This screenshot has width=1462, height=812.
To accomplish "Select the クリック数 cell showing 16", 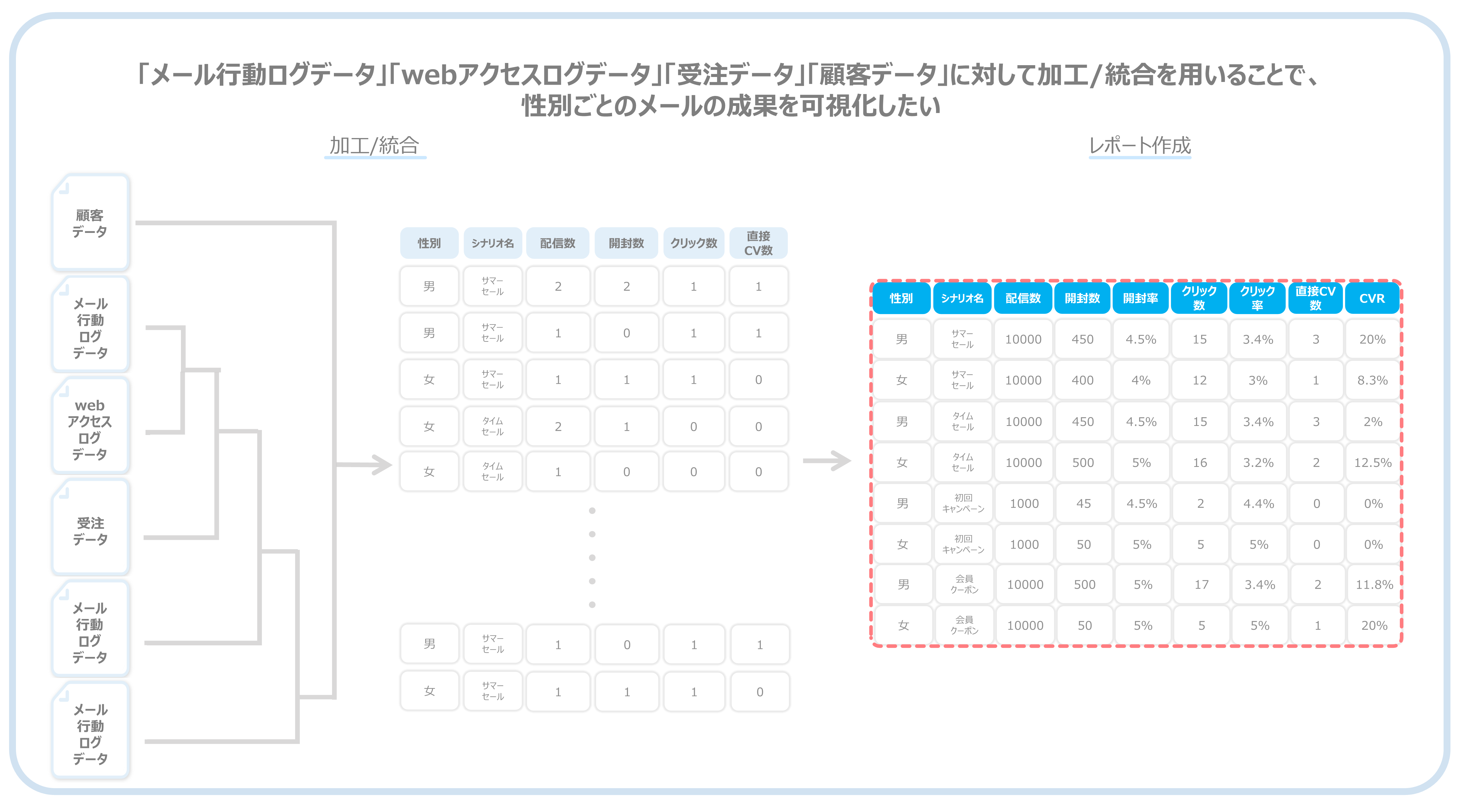I will pyautogui.click(x=1200, y=463).
